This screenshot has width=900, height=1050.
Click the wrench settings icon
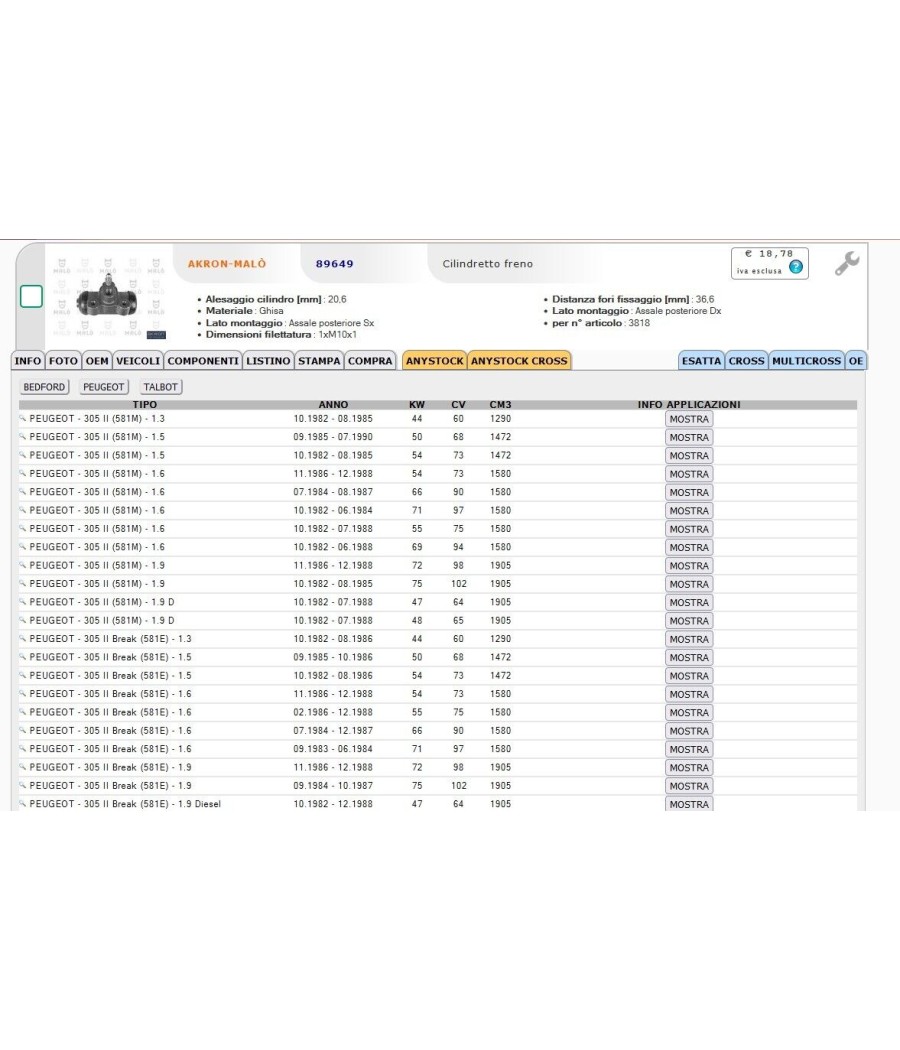coord(847,263)
